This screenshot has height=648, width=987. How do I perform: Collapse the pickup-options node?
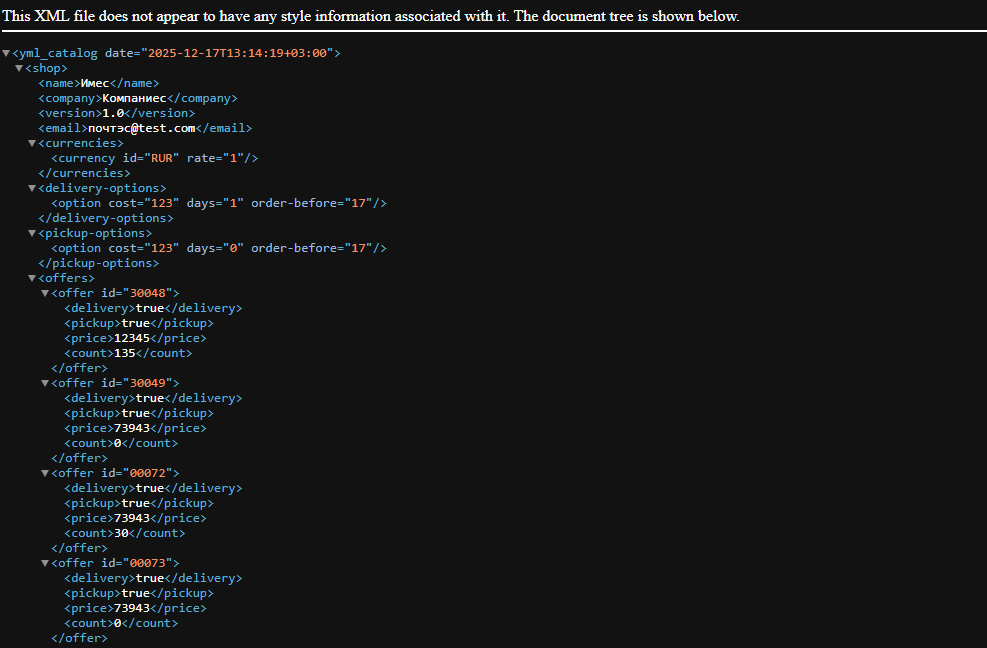(32, 232)
